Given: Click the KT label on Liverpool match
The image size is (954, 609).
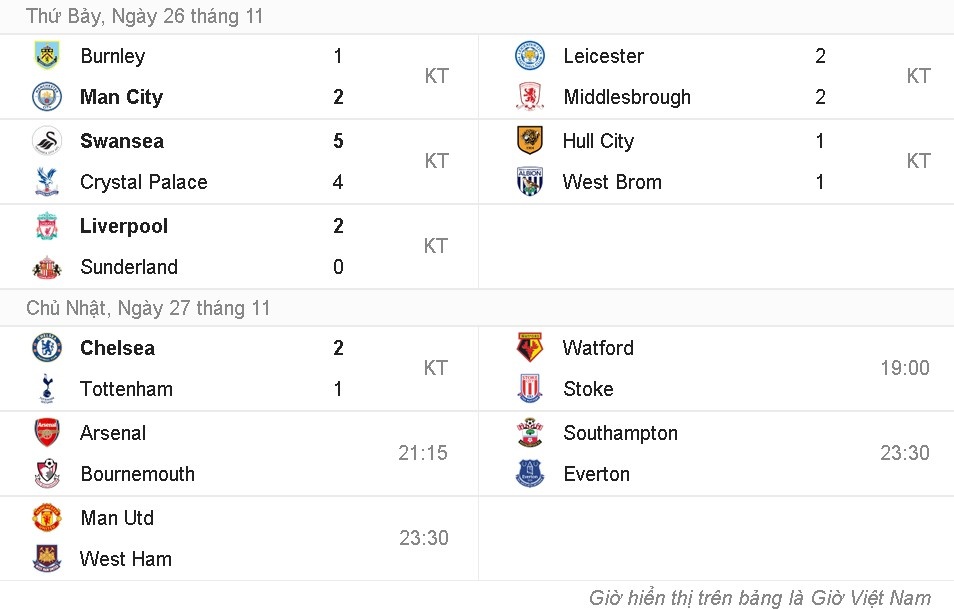Looking at the screenshot, I should pyautogui.click(x=436, y=246).
